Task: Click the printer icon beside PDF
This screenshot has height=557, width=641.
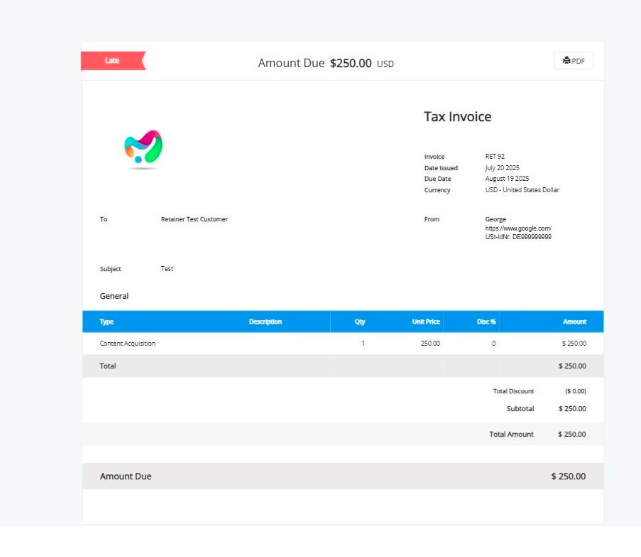Action: click(x=566, y=60)
